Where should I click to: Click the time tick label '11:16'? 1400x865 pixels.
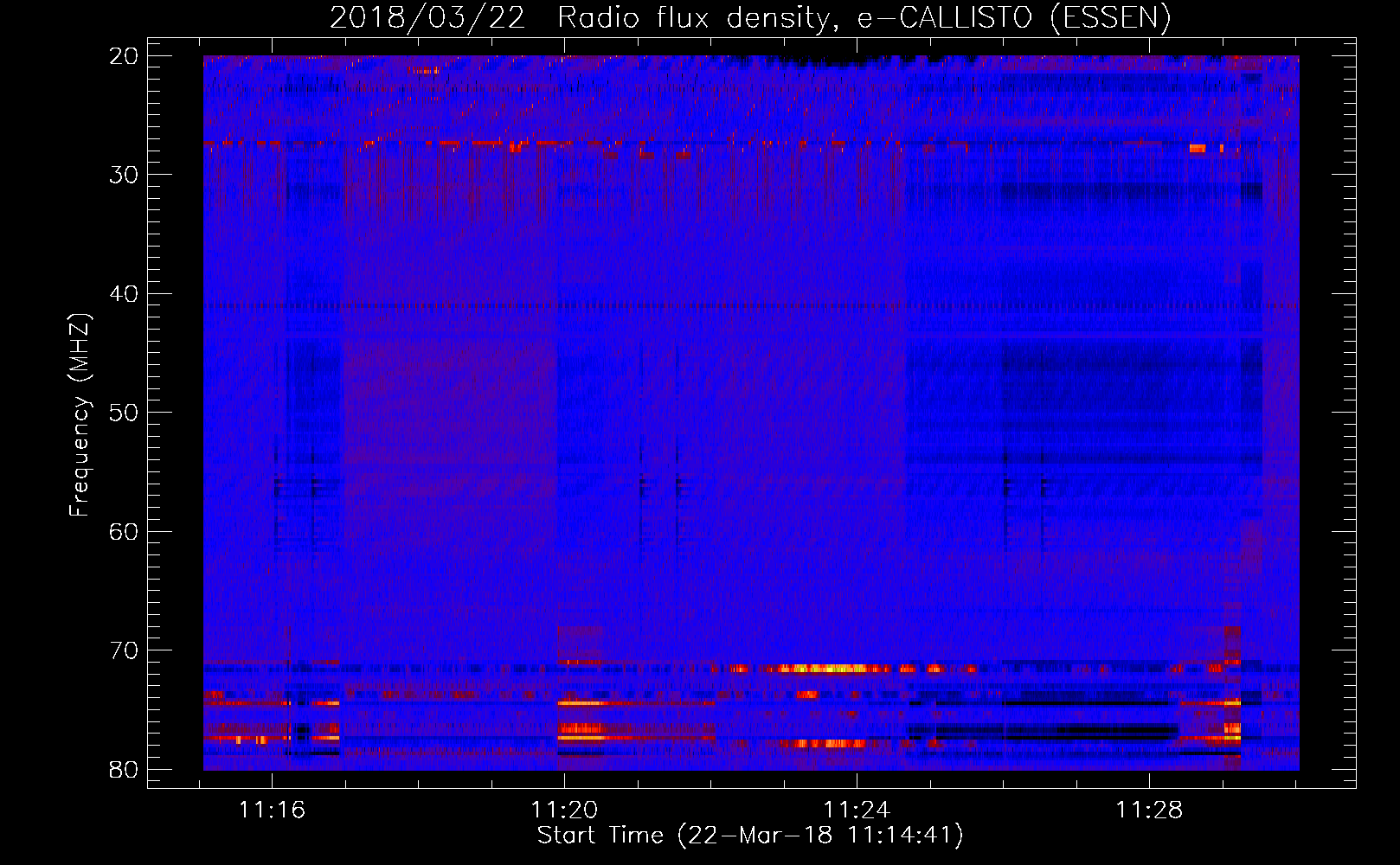point(272,811)
